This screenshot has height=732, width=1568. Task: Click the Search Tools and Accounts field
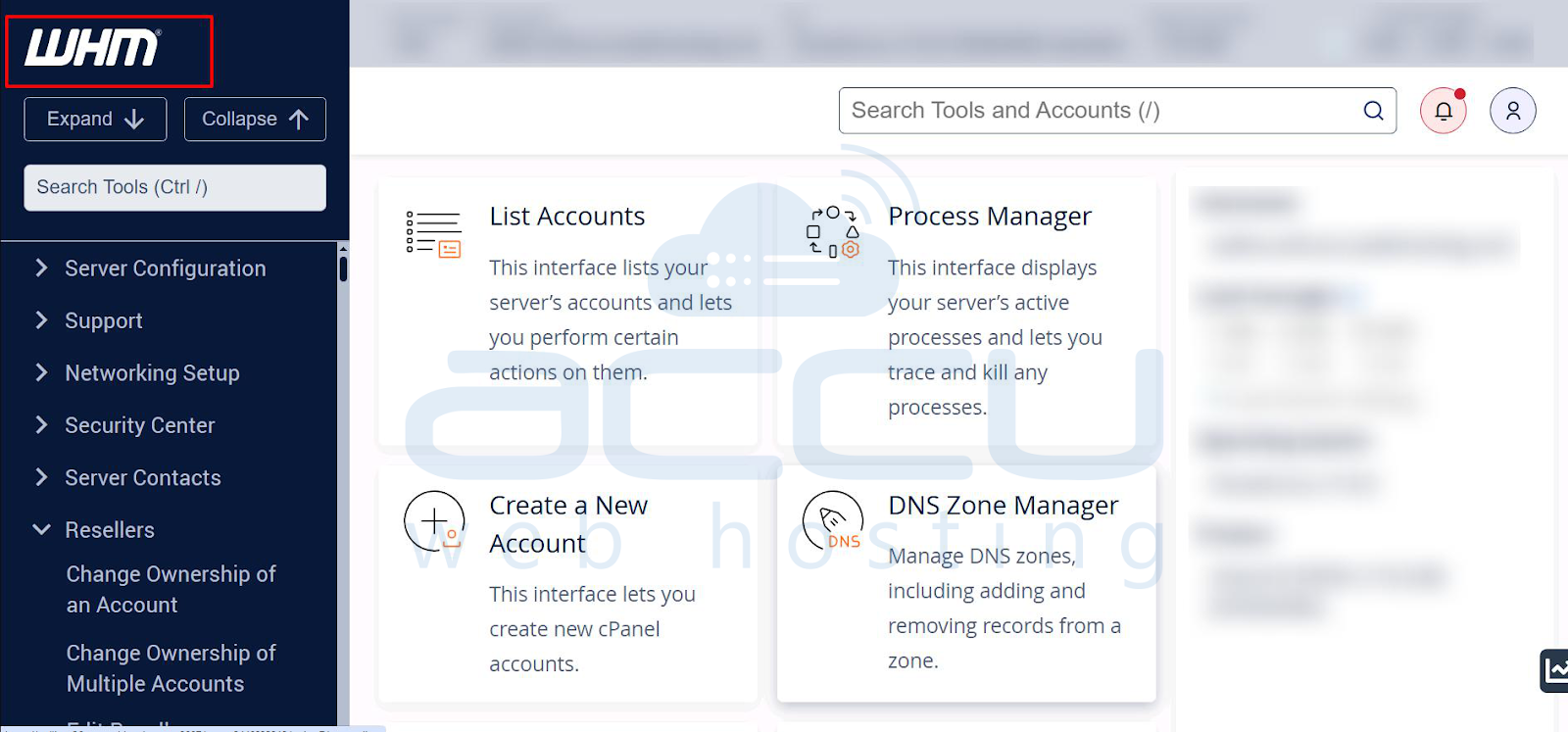[x=1117, y=111]
